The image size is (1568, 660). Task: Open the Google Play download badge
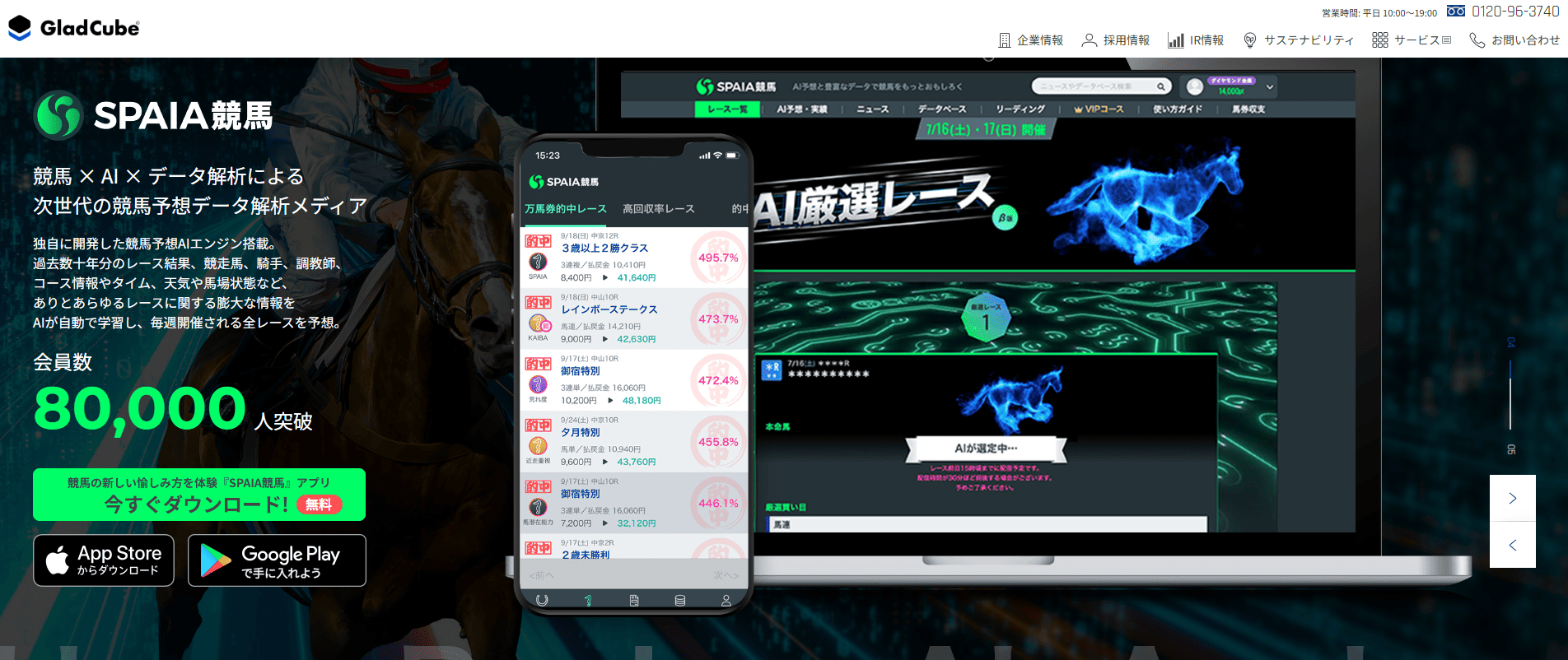pyautogui.click(x=277, y=560)
